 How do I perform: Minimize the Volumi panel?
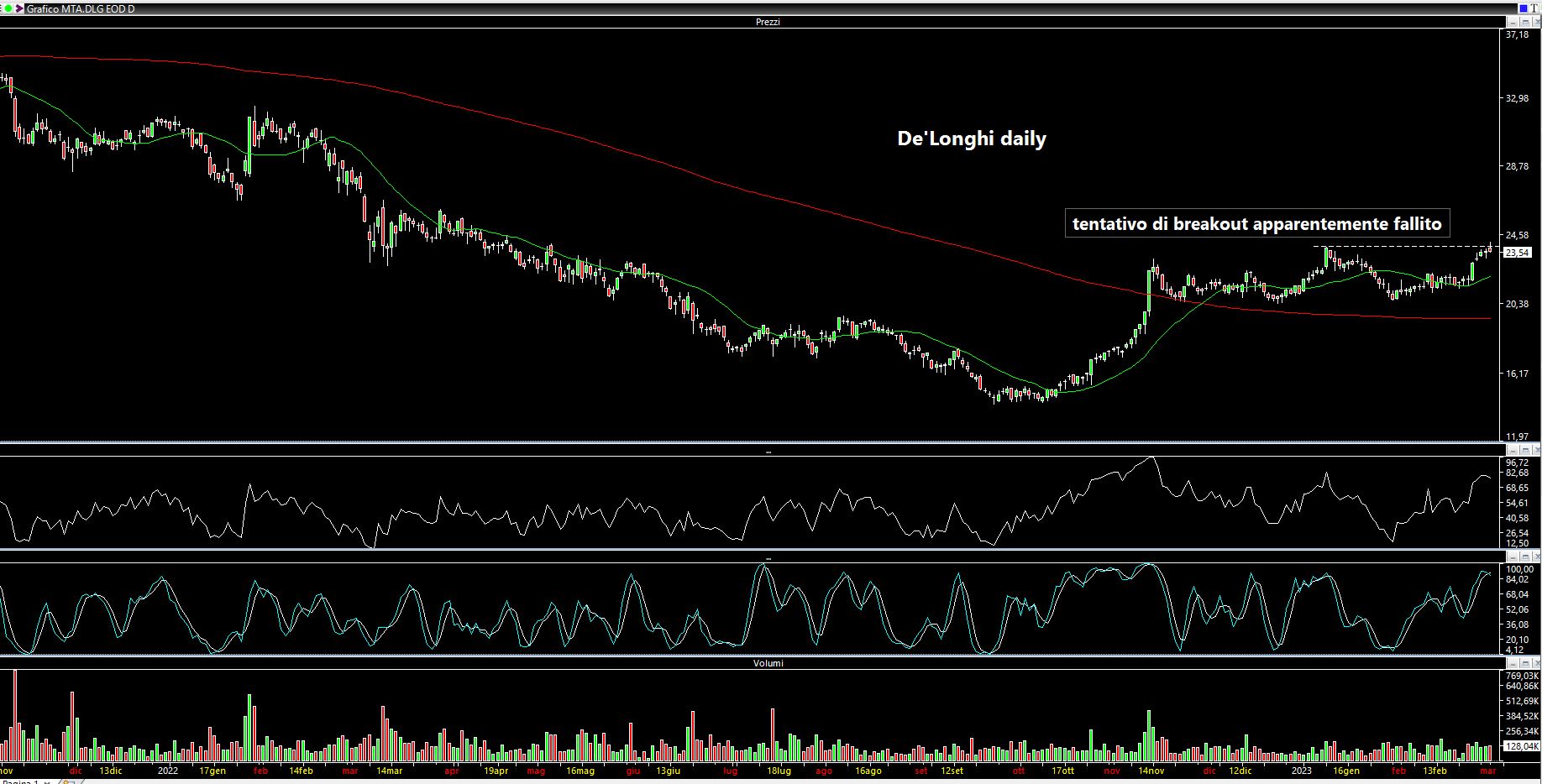[1513, 663]
